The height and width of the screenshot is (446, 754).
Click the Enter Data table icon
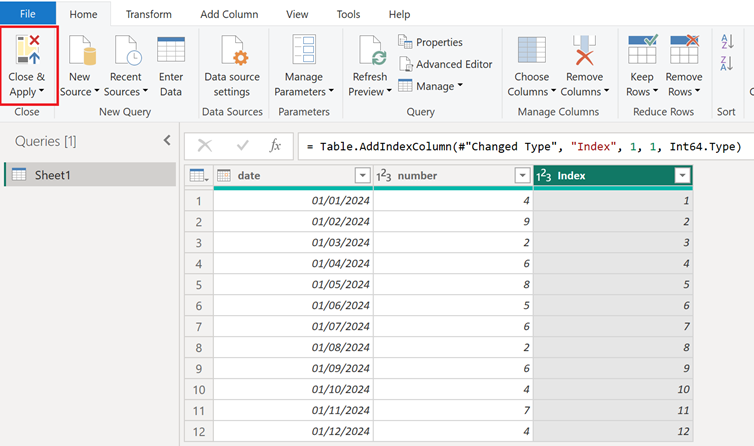[171, 52]
